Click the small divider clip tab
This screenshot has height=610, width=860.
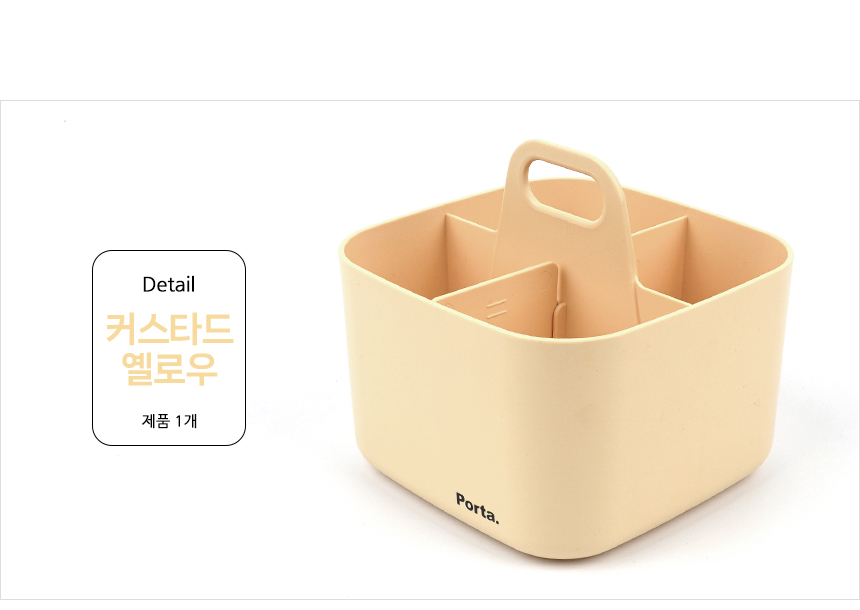pyautogui.click(x=558, y=318)
